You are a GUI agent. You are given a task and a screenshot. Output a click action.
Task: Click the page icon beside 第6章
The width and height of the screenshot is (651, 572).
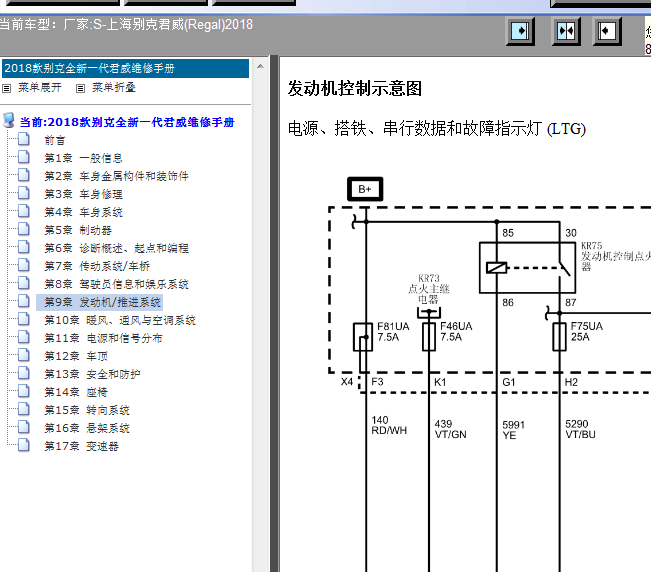point(24,247)
